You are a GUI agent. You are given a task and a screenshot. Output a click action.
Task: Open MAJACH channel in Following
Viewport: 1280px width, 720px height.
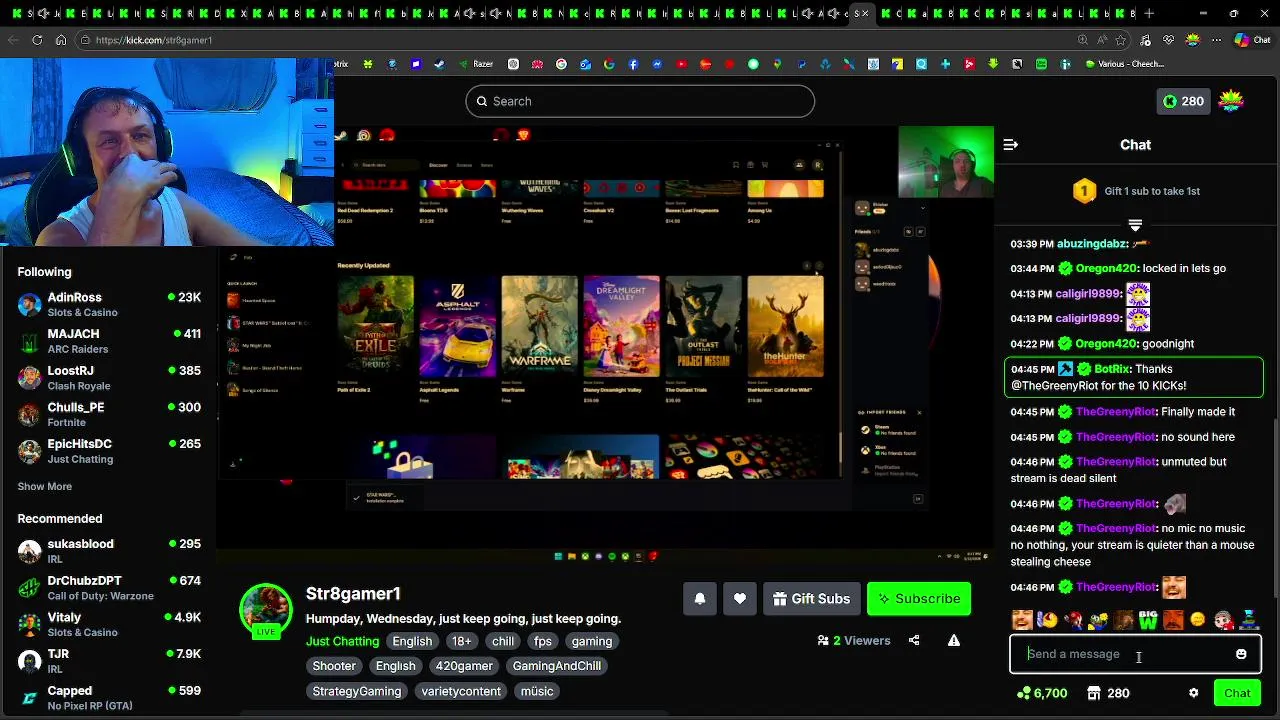[108, 341]
